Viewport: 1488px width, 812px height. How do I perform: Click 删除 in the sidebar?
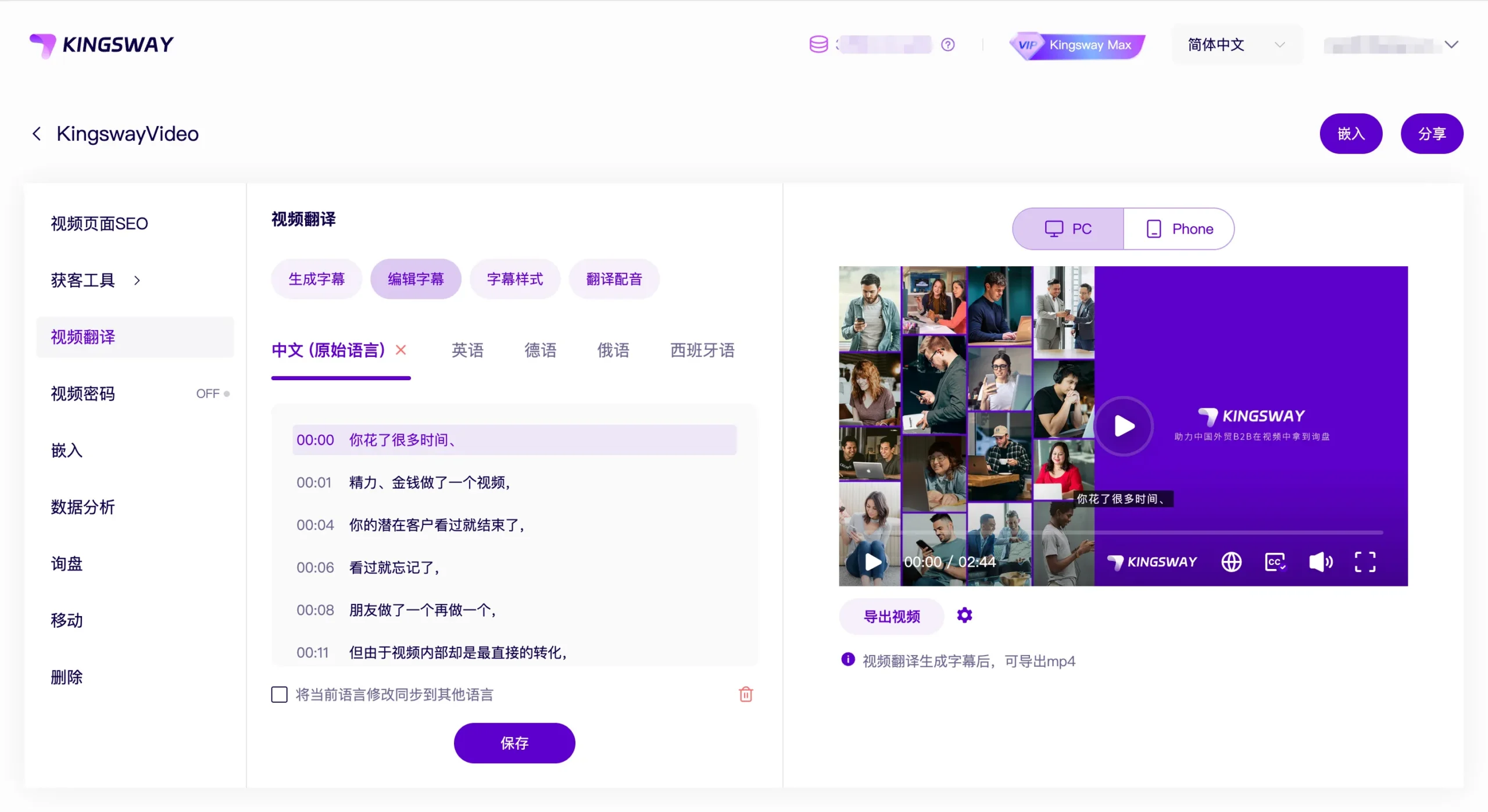click(x=67, y=677)
